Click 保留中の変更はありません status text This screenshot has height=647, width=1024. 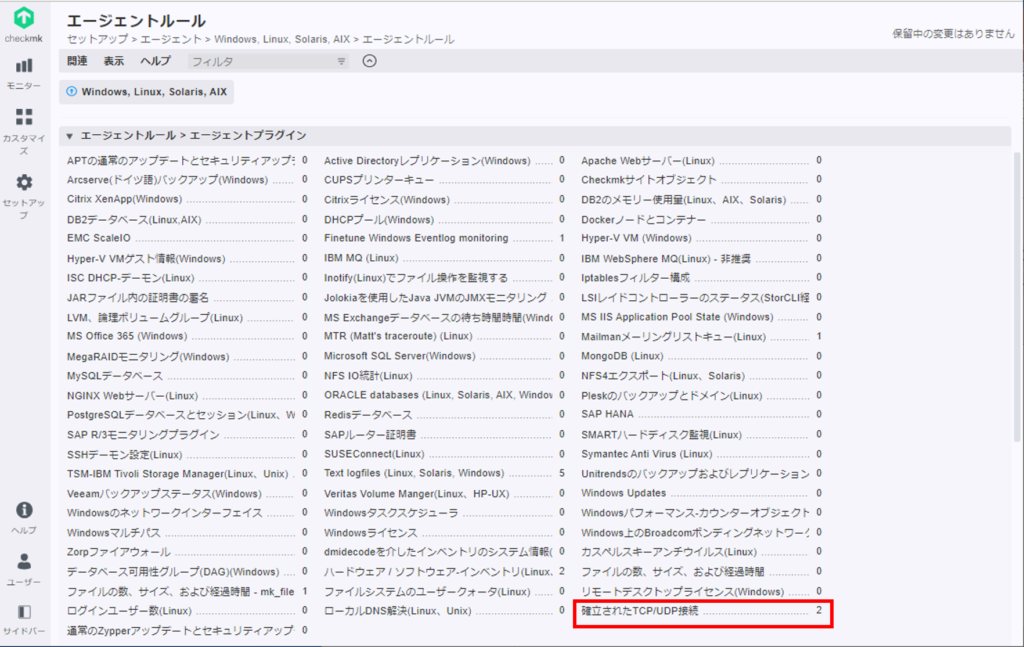click(953, 33)
